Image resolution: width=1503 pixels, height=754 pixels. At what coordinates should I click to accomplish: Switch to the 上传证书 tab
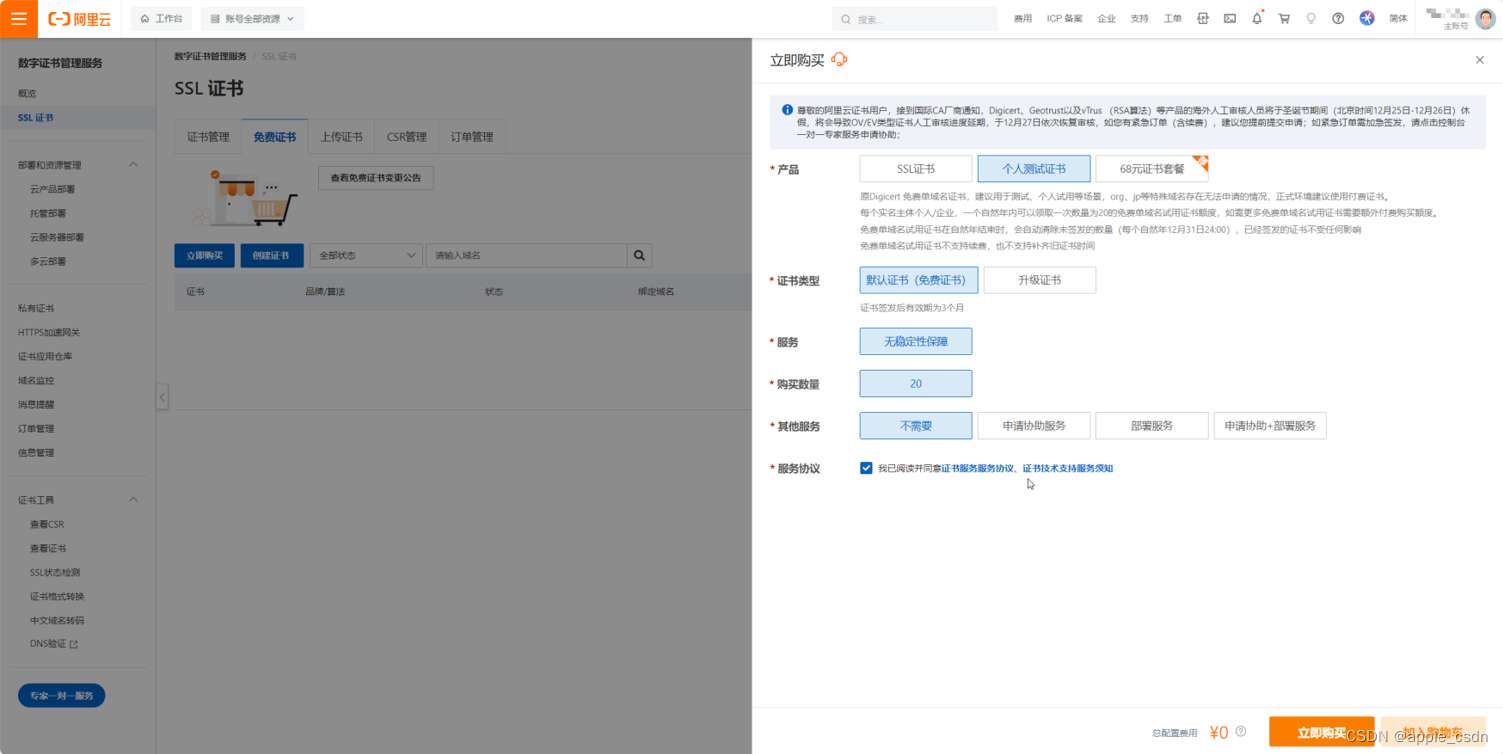click(341, 137)
